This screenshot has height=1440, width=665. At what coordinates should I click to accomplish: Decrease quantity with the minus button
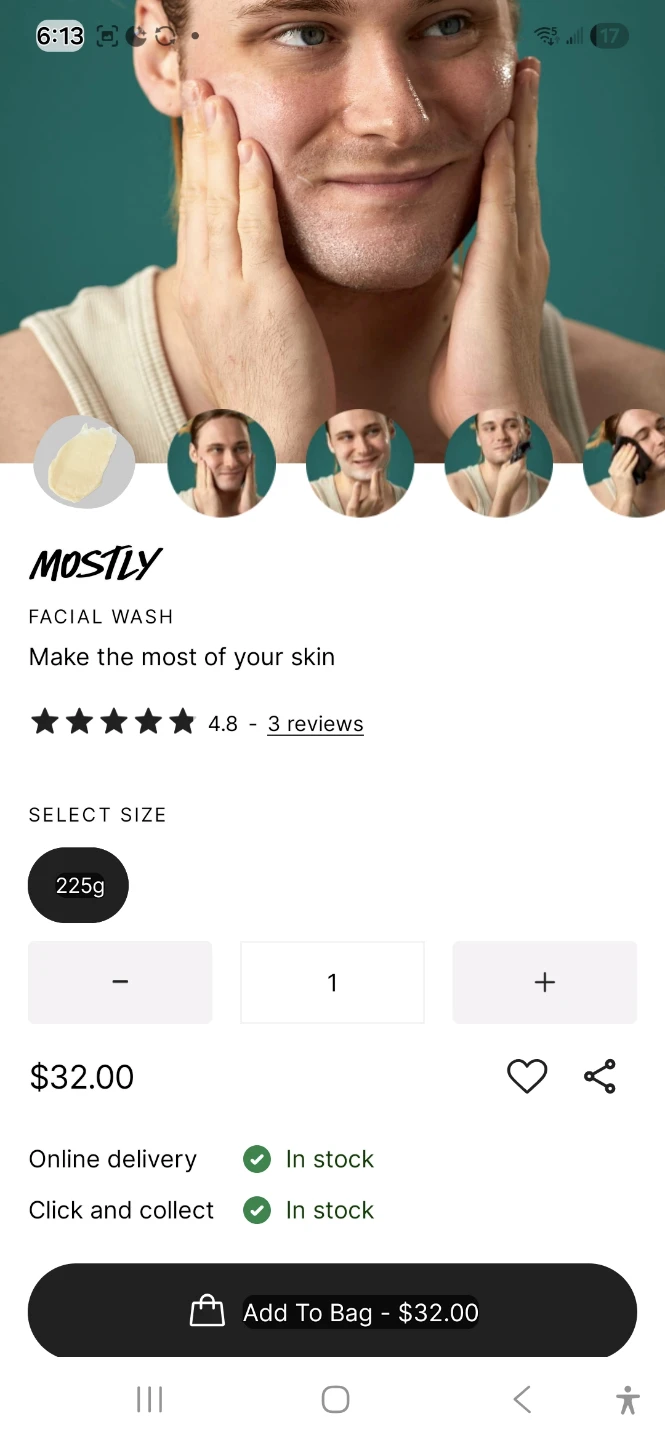120,982
